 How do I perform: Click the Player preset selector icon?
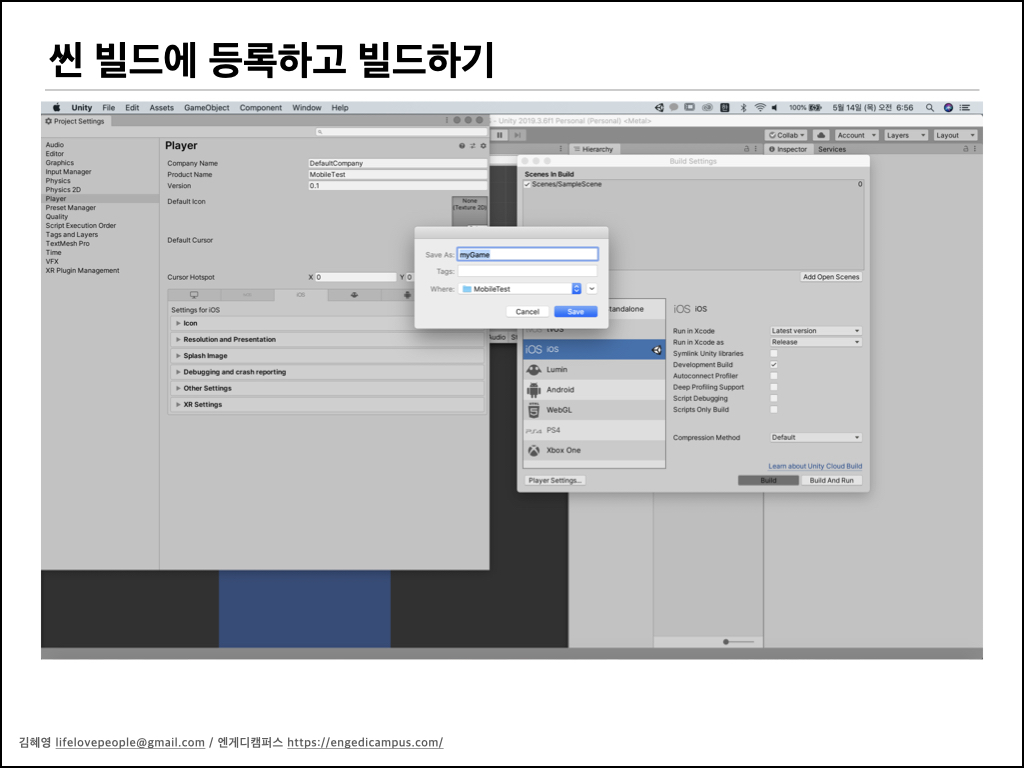pos(472,146)
